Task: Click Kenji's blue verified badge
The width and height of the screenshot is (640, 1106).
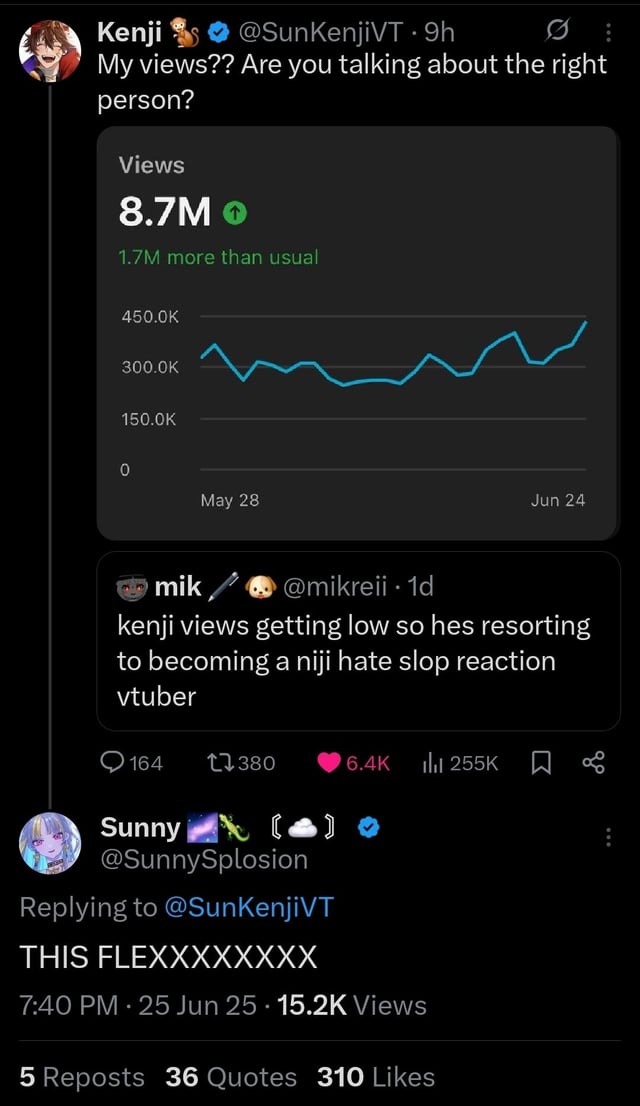Action: tap(213, 33)
